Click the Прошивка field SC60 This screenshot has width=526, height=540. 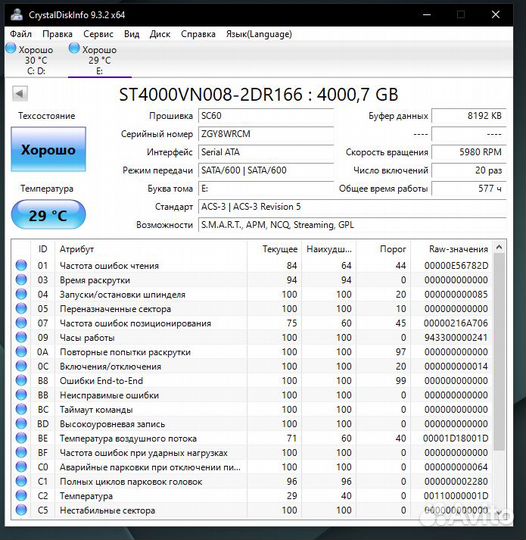tap(266, 116)
